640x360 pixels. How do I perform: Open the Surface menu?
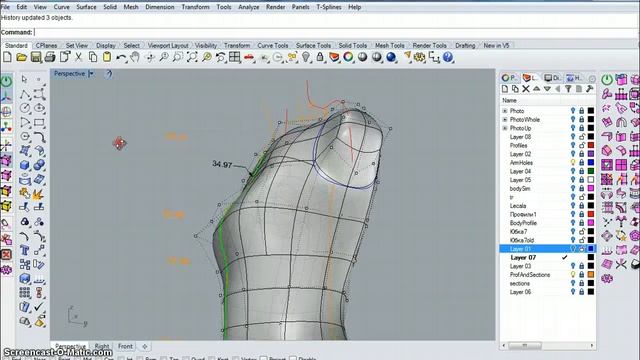(86, 7)
